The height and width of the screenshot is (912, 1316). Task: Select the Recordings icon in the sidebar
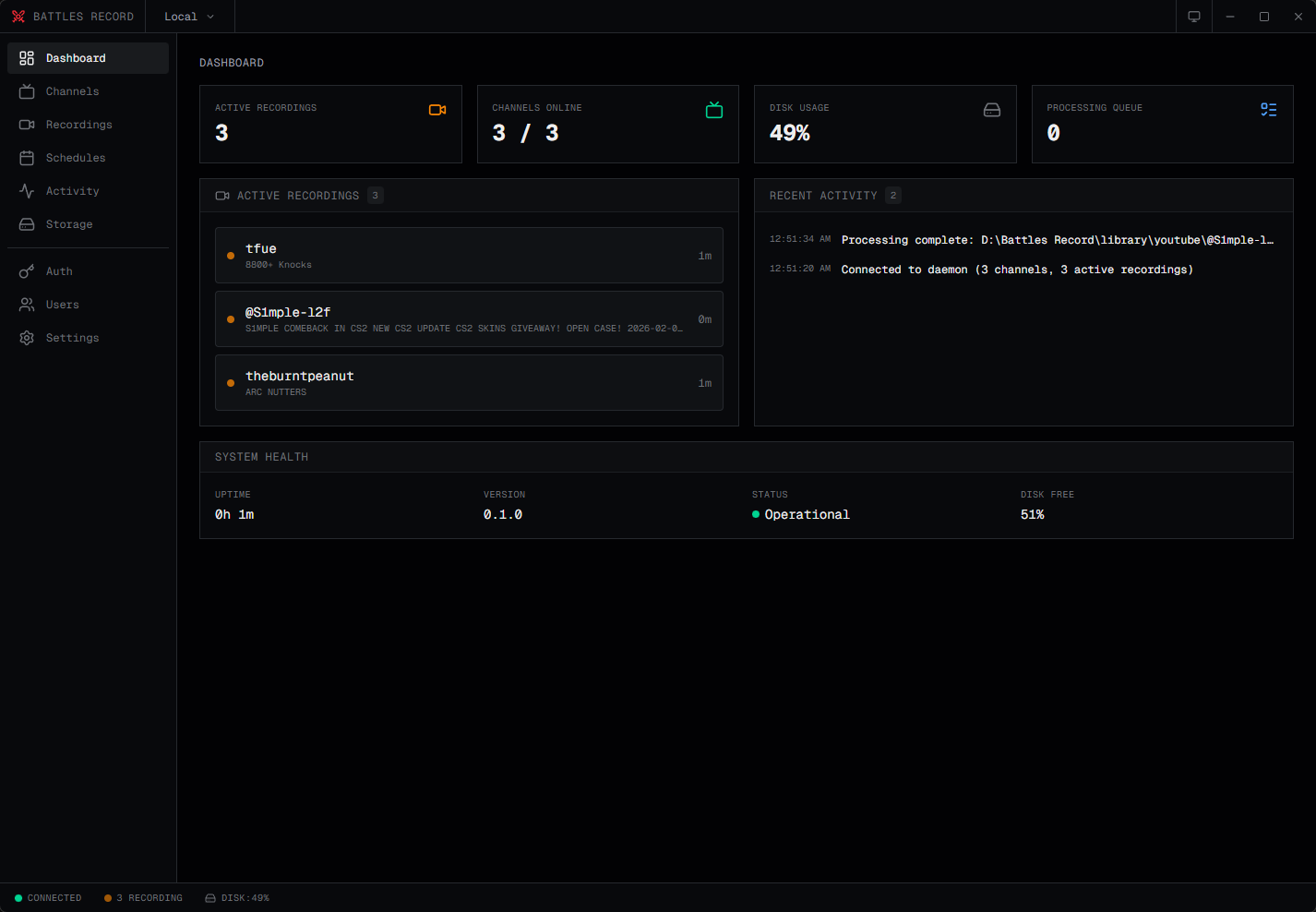pyautogui.click(x=27, y=124)
